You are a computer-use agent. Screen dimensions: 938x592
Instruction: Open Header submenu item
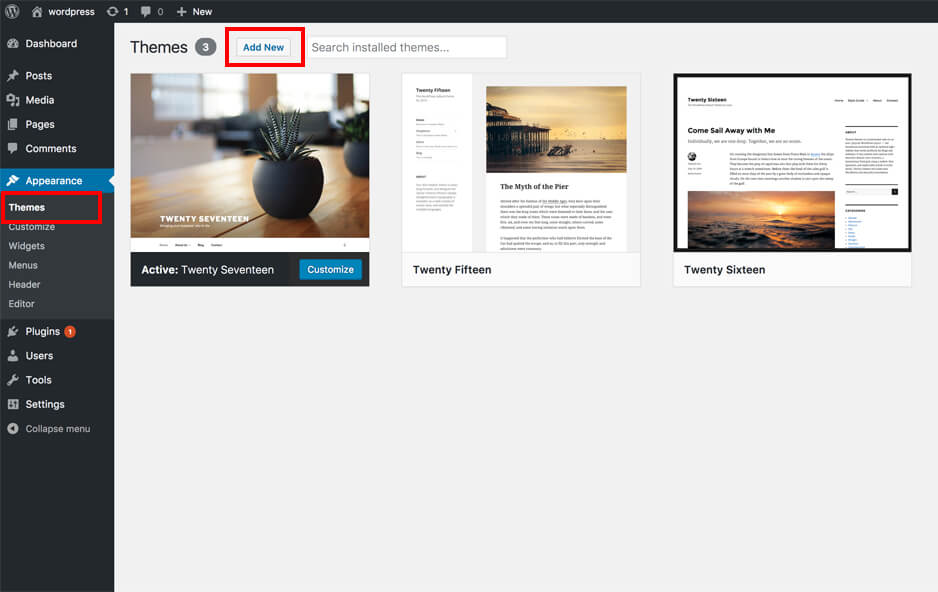click(x=24, y=285)
